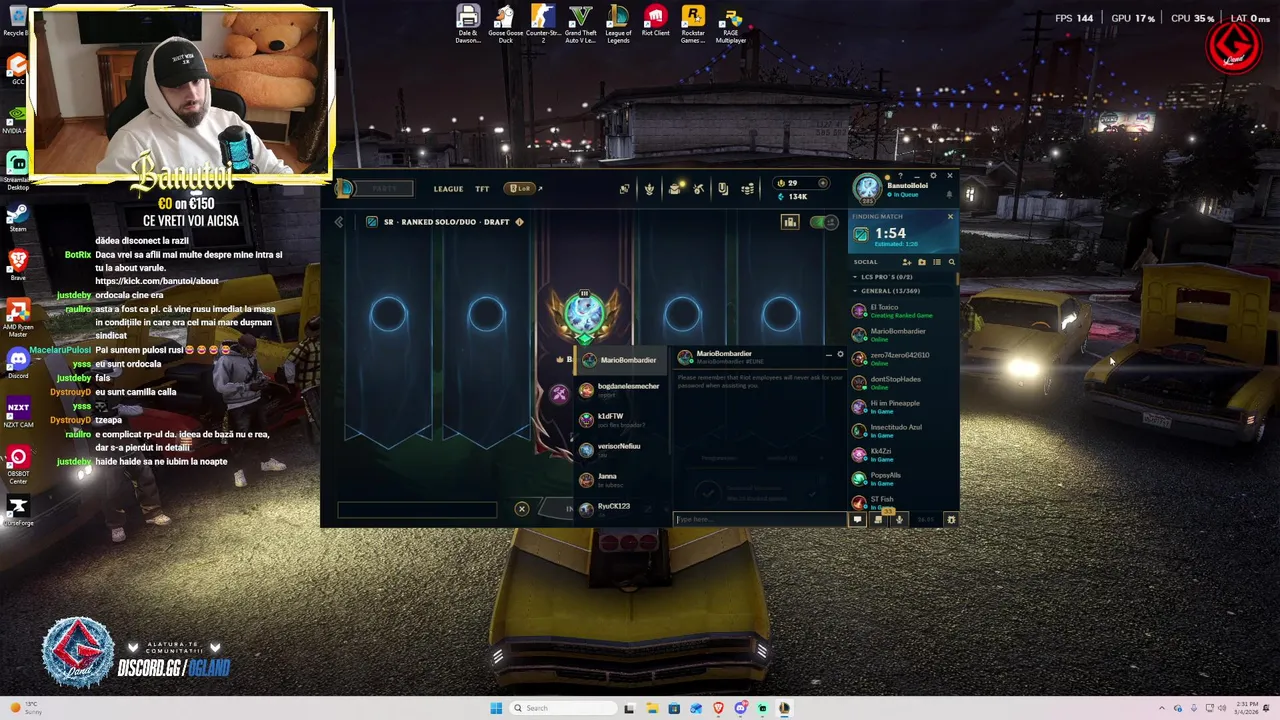Click lobby chat input box
The width and height of the screenshot is (1280, 720).
[x=417, y=511]
